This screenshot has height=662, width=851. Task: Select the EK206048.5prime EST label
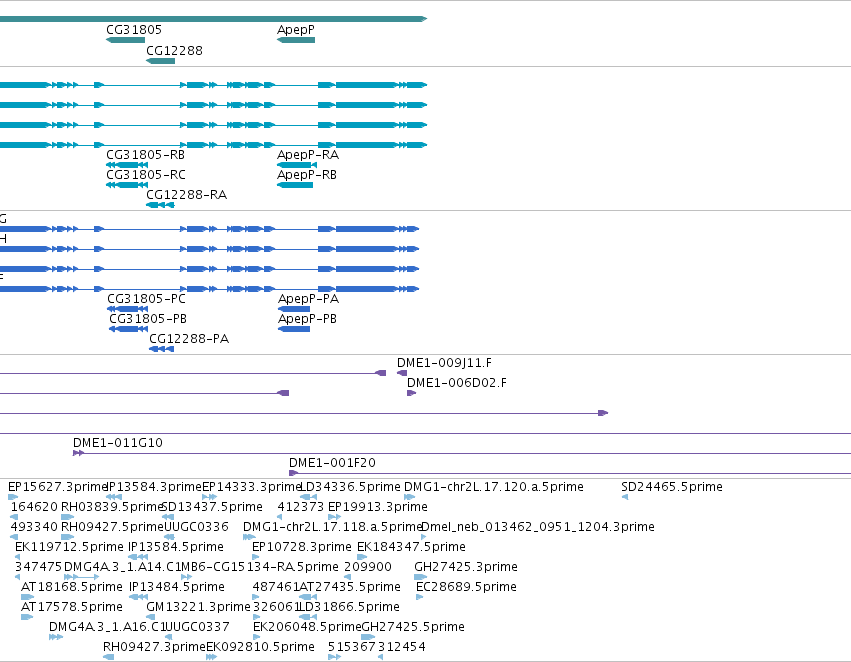pyautogui.click(x=307, y=627)
